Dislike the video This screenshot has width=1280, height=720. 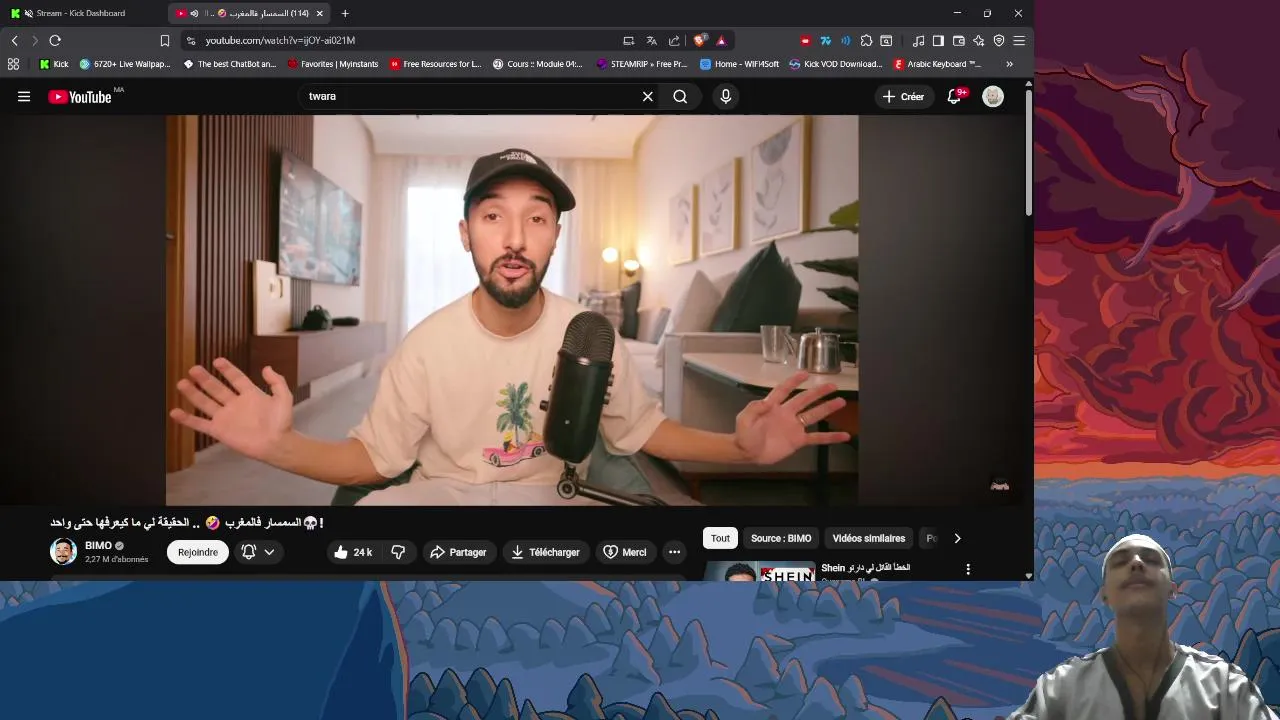click(x=398, y=552)
